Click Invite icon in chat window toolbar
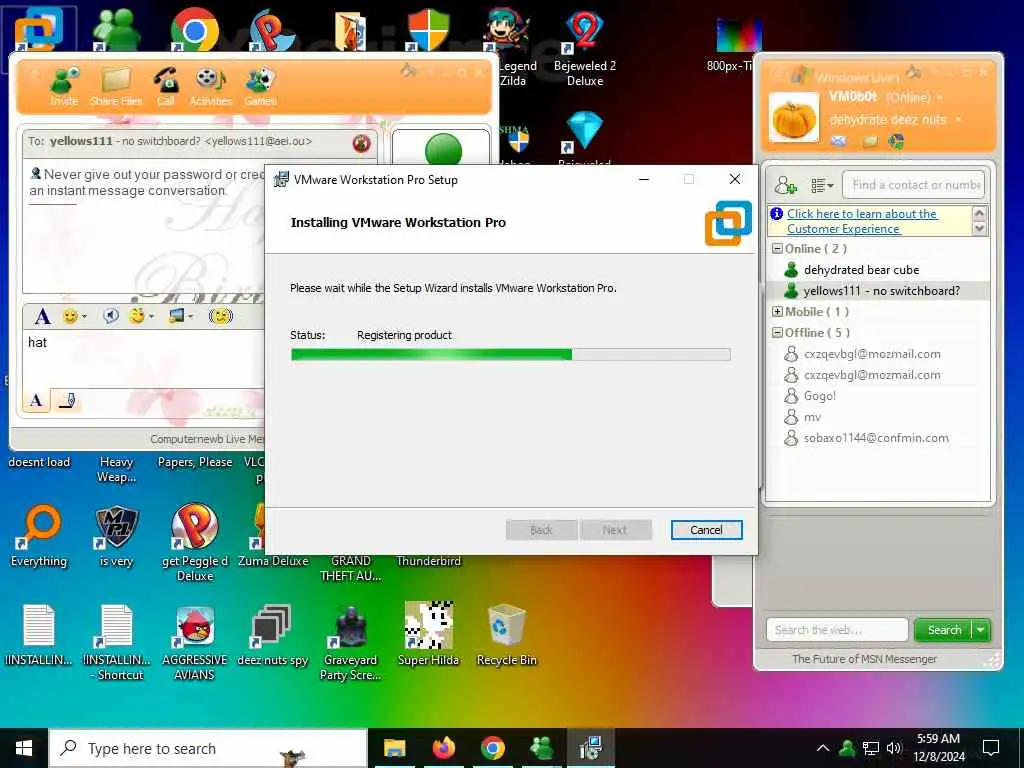This screenshot has width=1024, height=768. [65, 86]
